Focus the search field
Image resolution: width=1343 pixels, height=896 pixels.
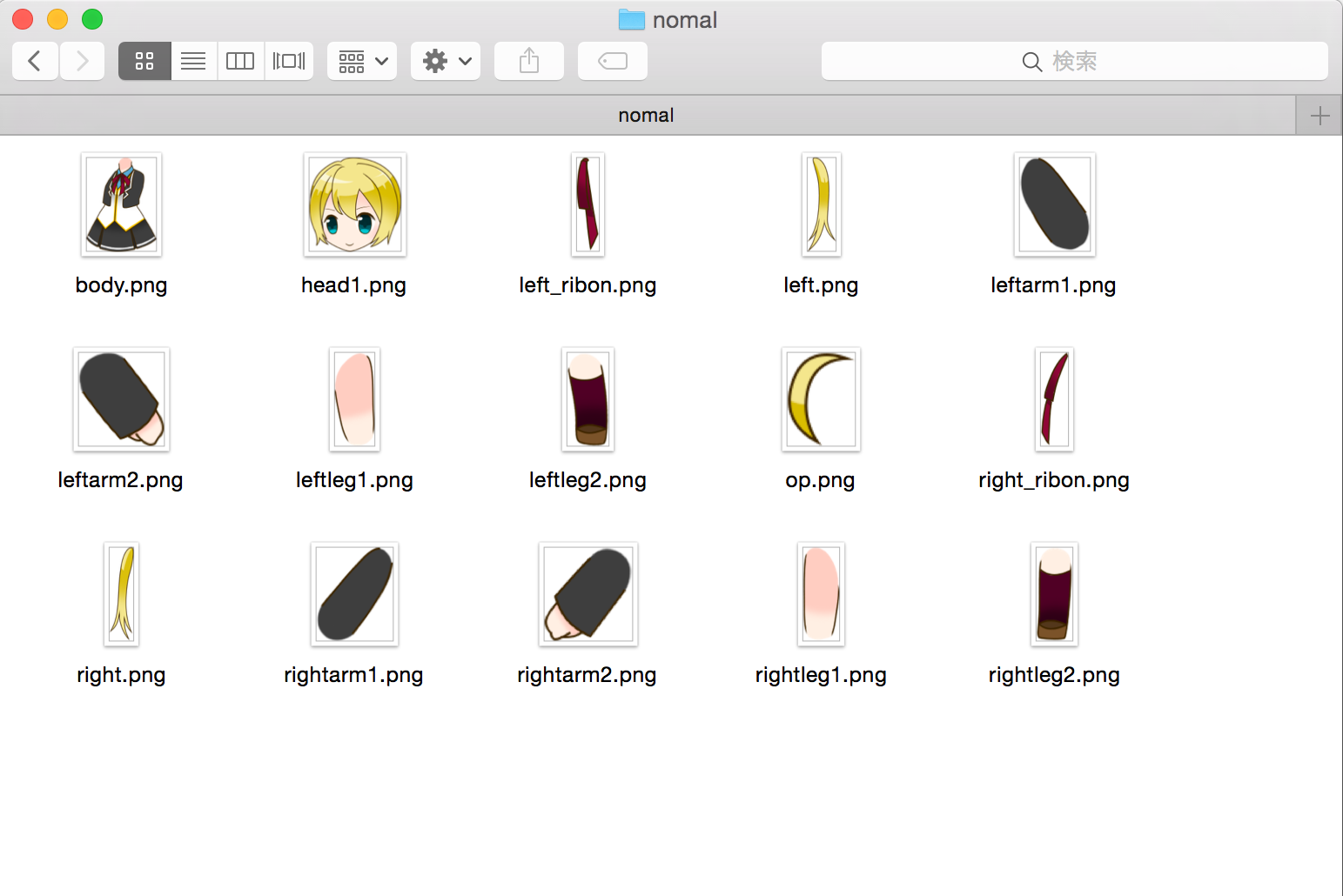(x=1075, y=61)
